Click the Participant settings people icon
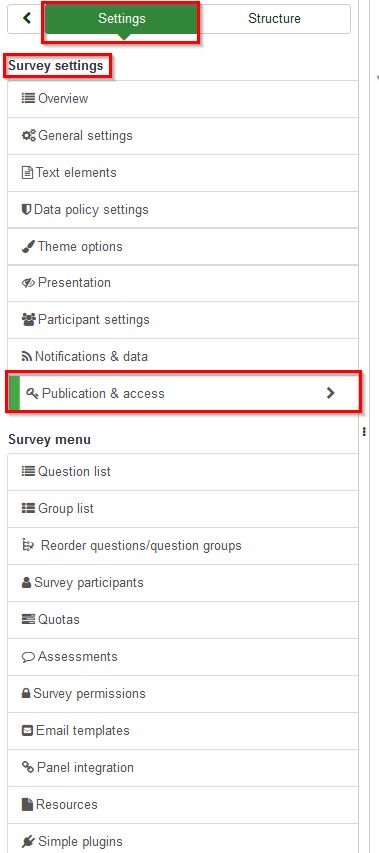The height and width of the screenshot is (853, 379). tap(28, 319)
